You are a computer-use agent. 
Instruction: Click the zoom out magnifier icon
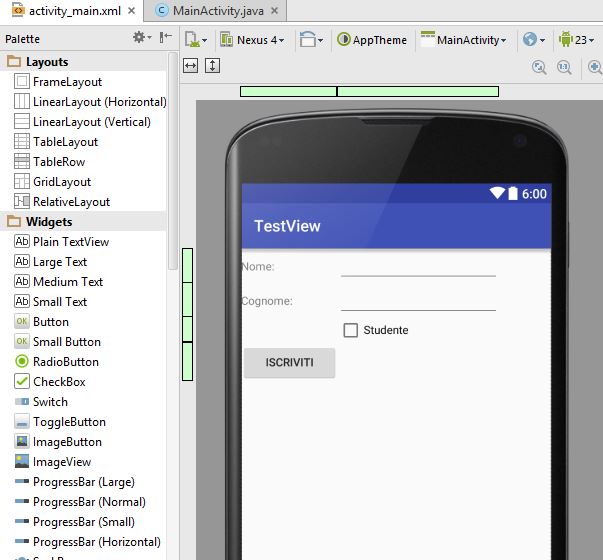point(564,67)
